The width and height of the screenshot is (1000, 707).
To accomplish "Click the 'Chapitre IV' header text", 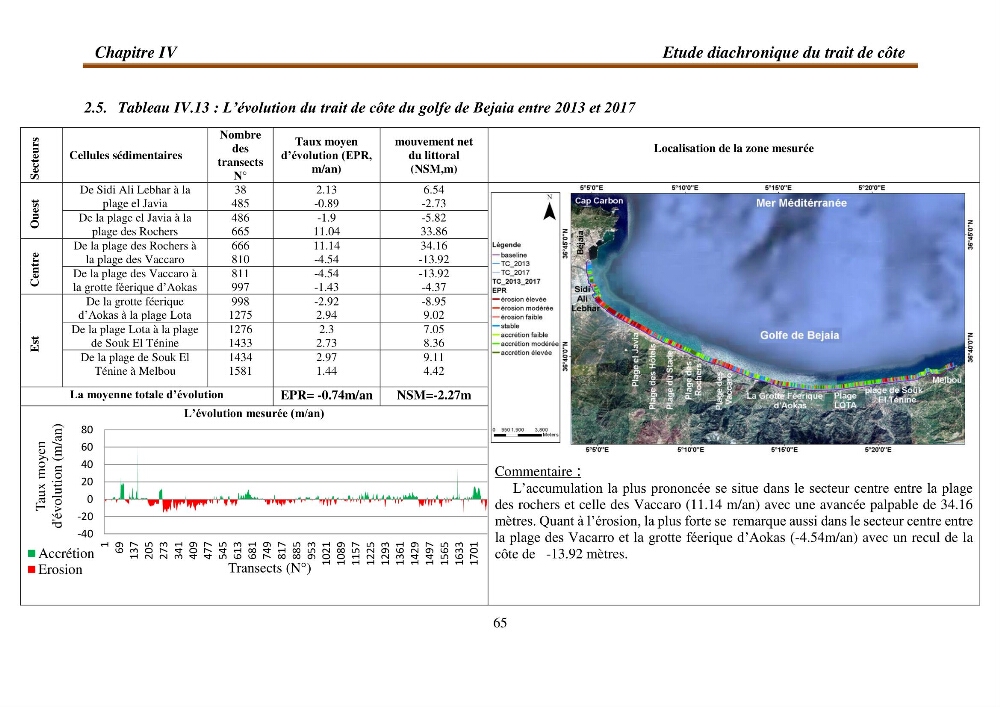I will click(x=136, y=52).
